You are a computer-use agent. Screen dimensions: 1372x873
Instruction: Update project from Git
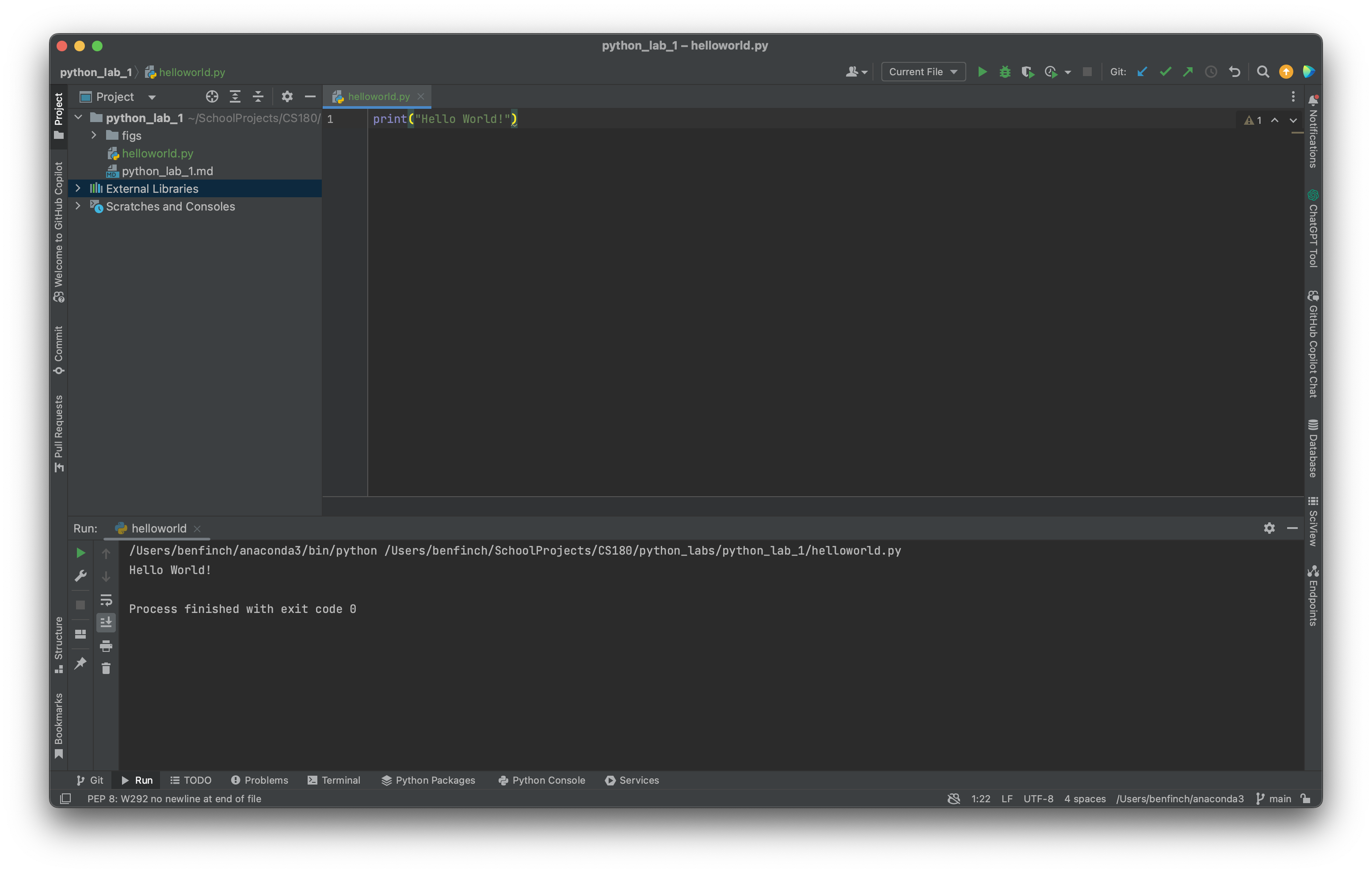[x=1142, y=72]
